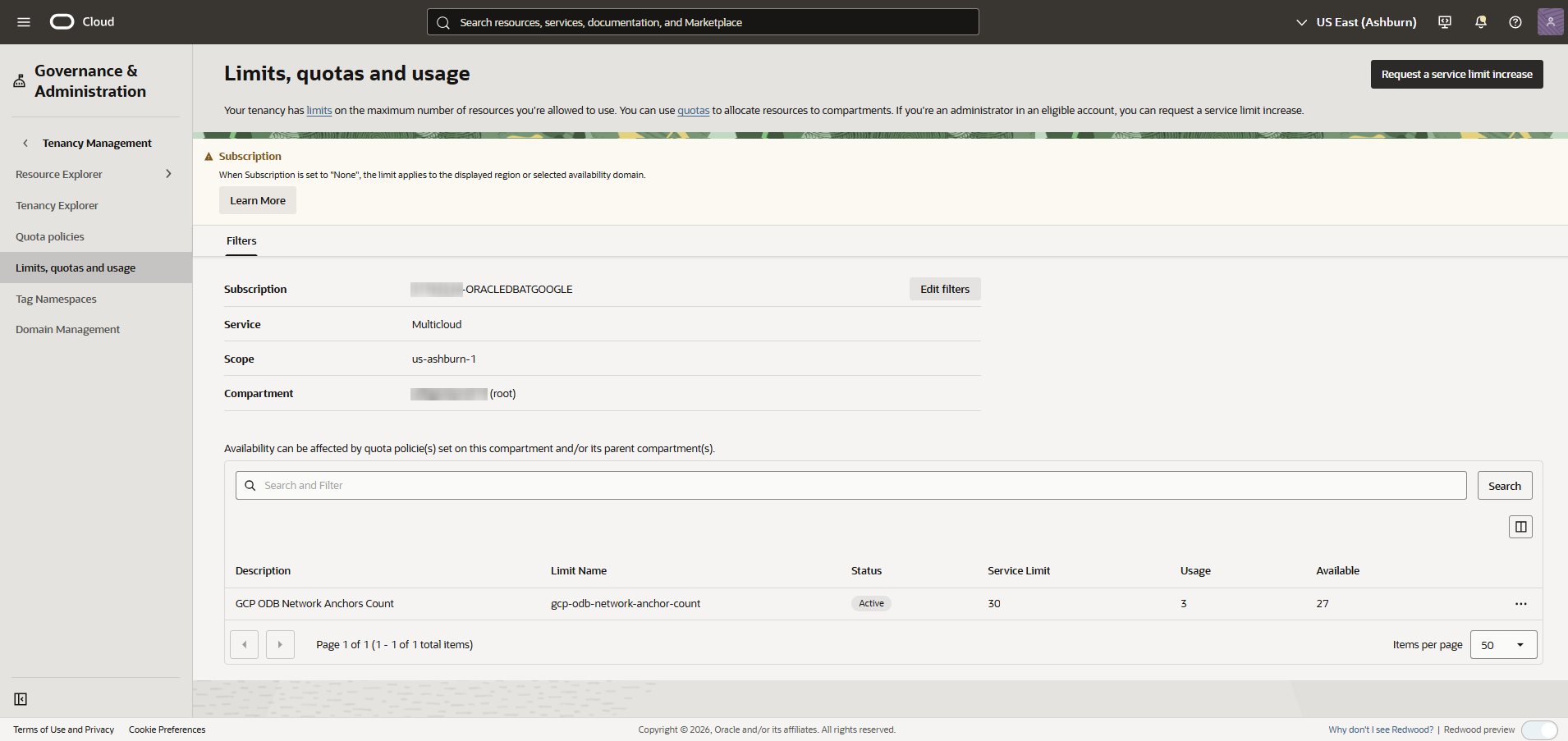Click the Available value 27
Image resolution: width=1568 pixels, height=741 pixels.
(1323, 604)
